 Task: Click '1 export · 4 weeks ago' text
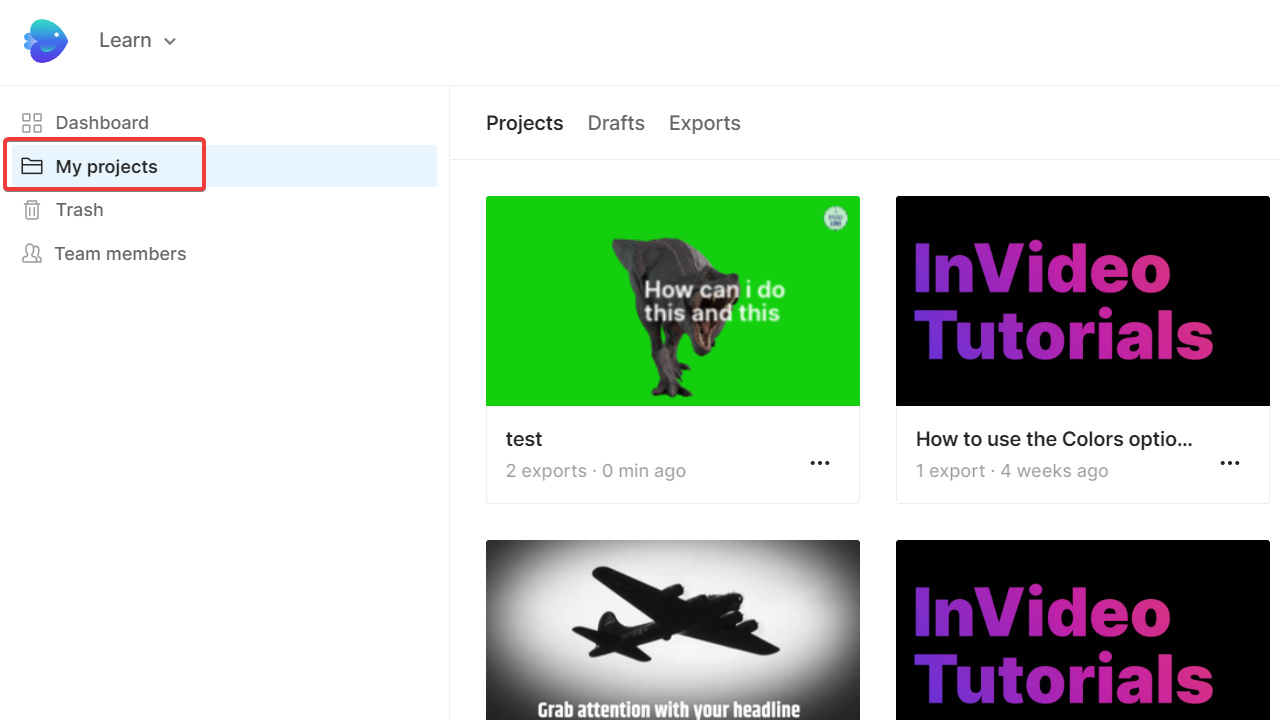(1012, 471)
